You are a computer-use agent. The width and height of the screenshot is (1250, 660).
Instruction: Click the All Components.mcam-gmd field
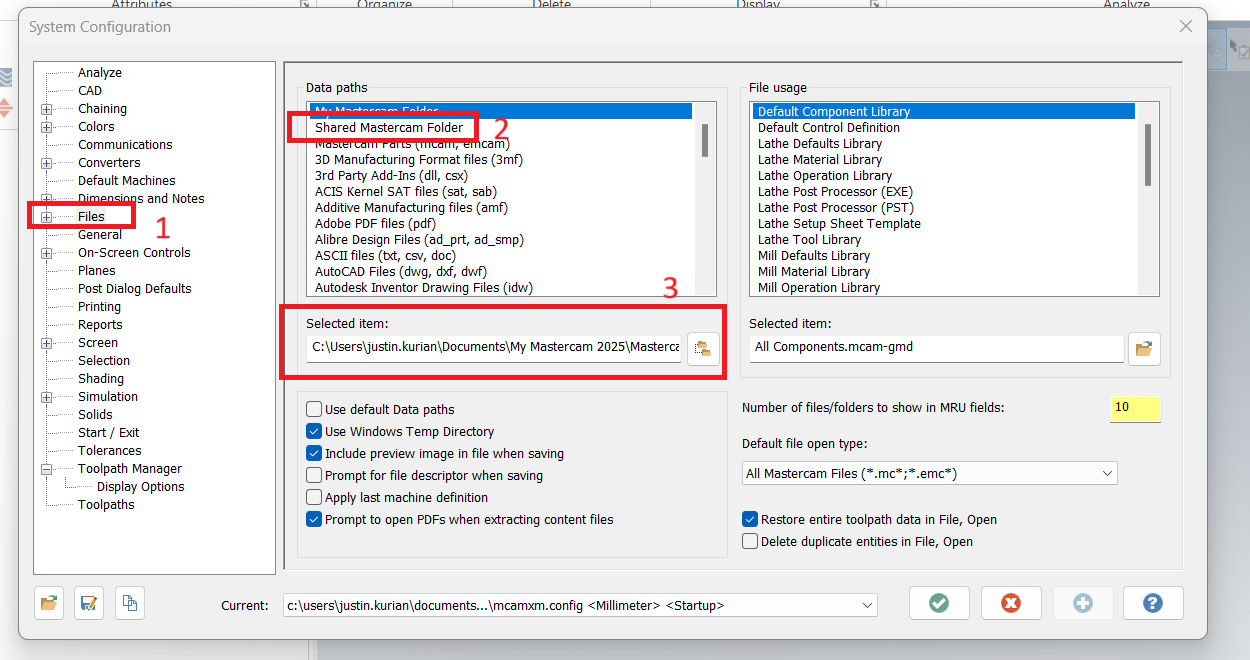[x=936, y=347]
